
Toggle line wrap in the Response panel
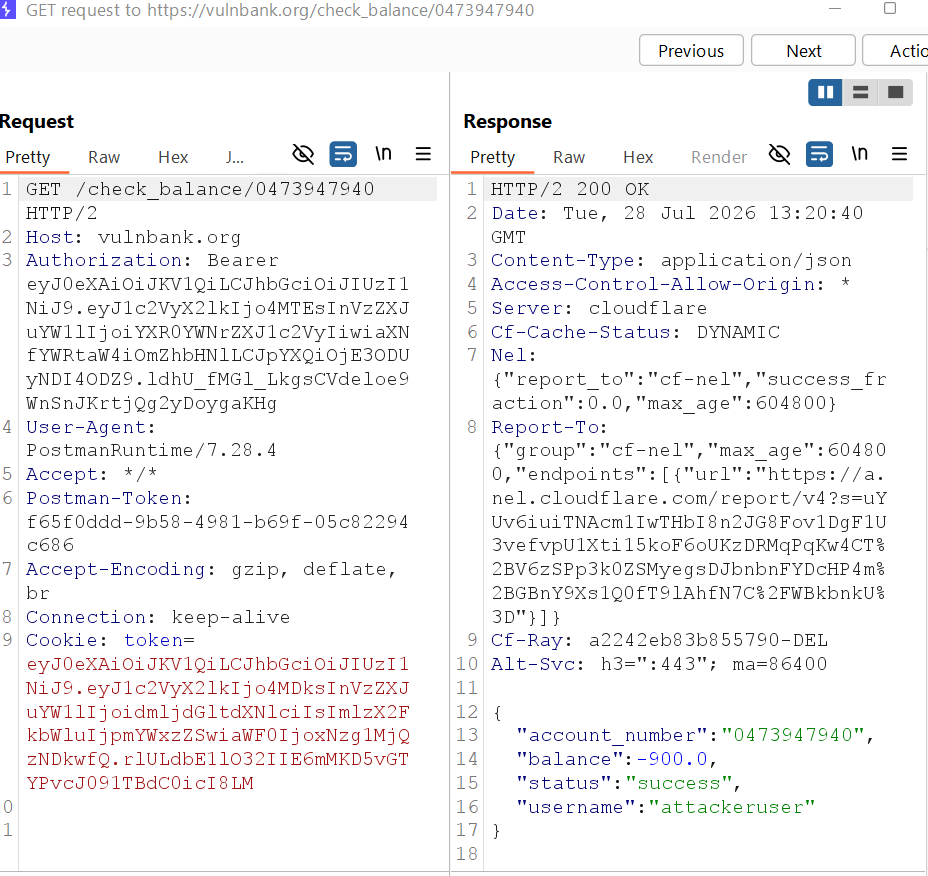820,154
